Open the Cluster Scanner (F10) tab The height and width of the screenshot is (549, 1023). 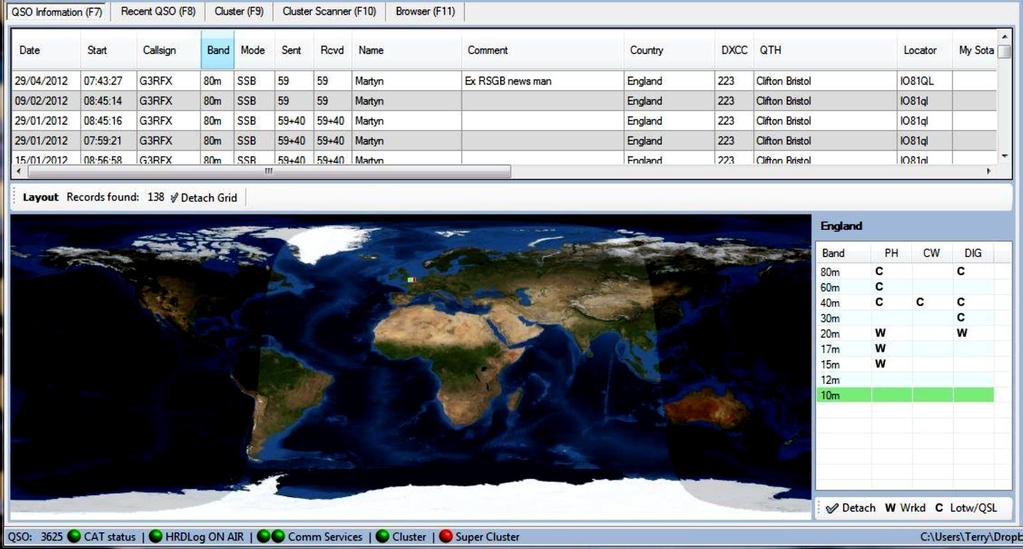coord(329,11)
